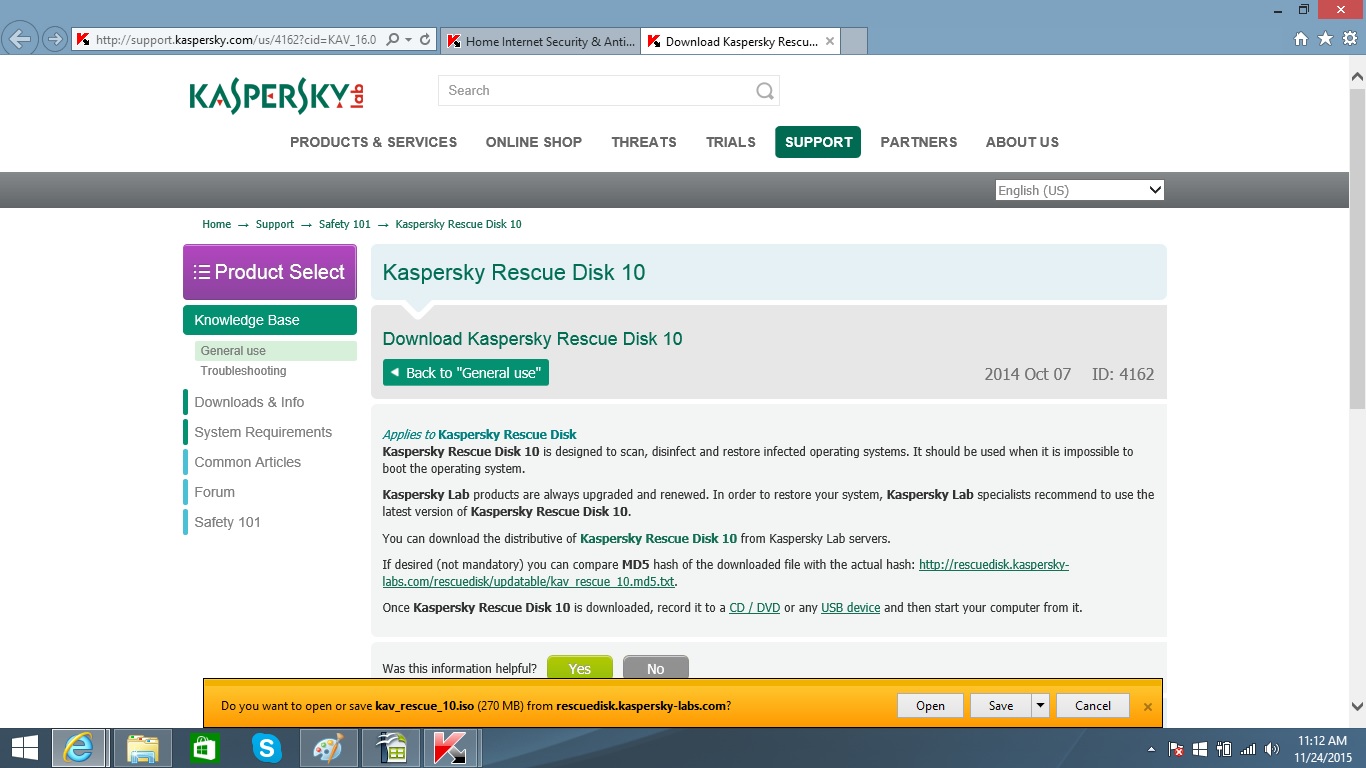The image size is (1366, 768).
Task: Open the address bar autocomplete dropdown arrow
Action: coord(408,39)
